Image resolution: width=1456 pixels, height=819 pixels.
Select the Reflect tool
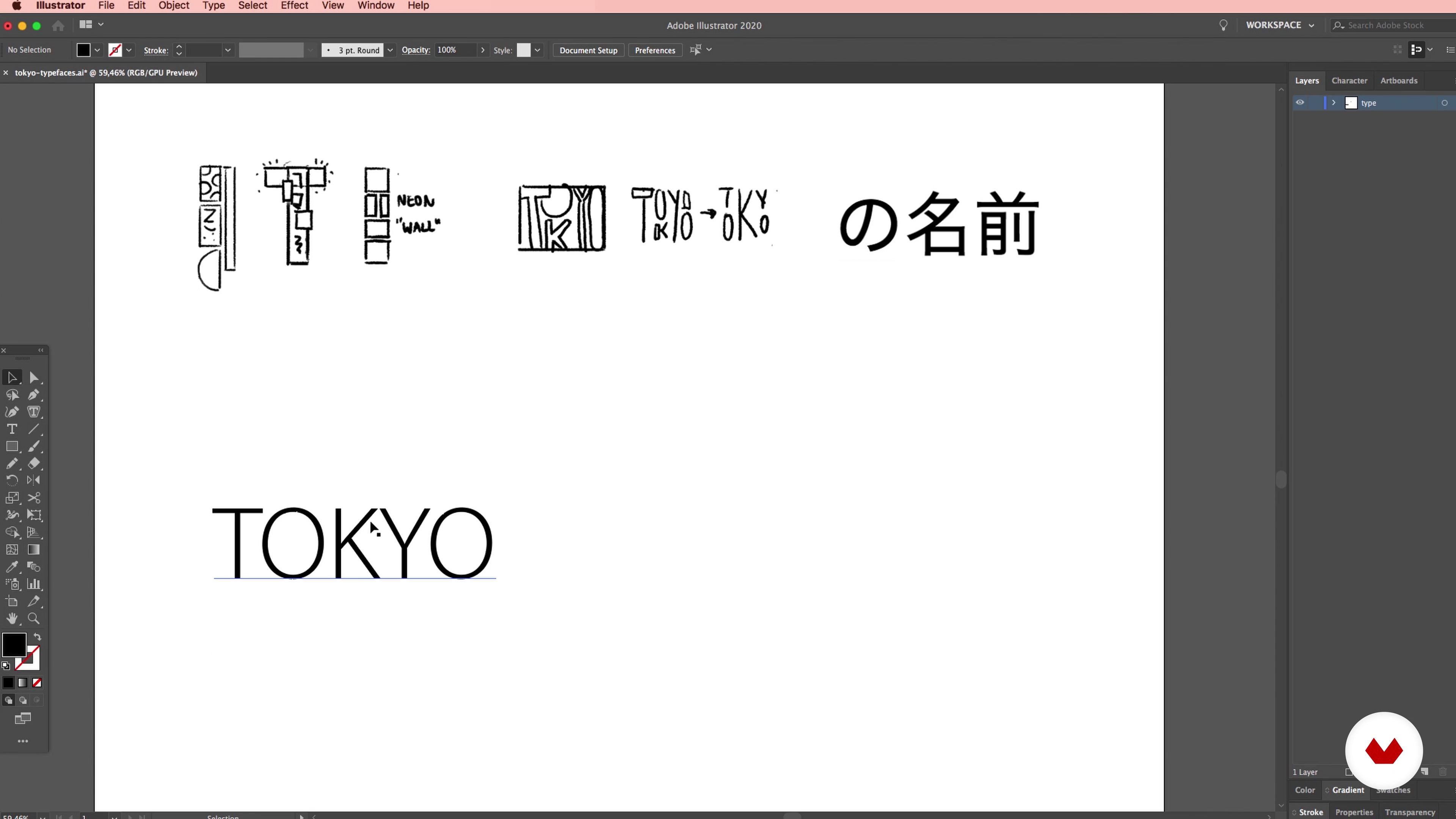coord(33,480)
